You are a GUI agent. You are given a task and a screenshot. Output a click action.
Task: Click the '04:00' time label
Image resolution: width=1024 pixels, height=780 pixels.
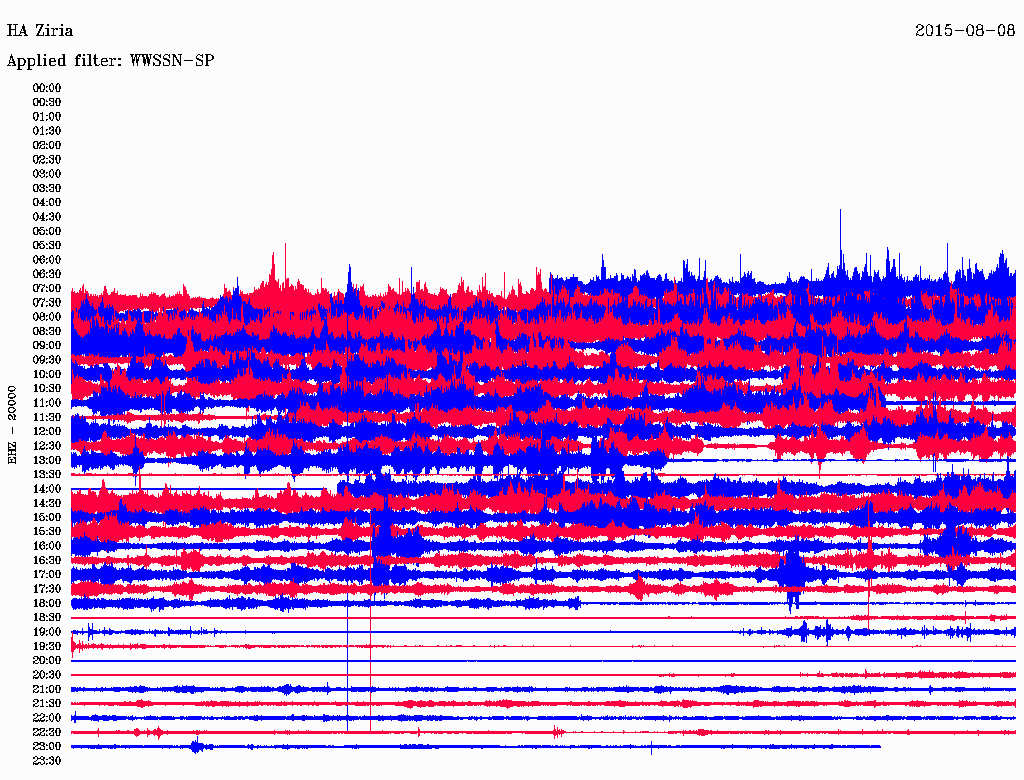coord(47,203)
